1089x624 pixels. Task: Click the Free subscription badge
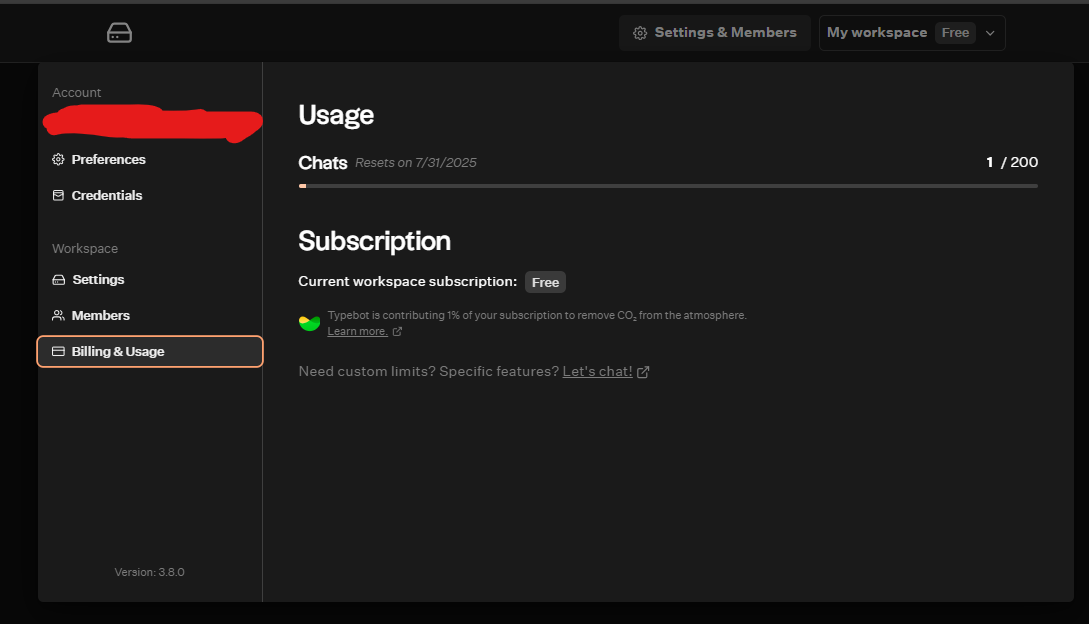(x=545, y=282)
